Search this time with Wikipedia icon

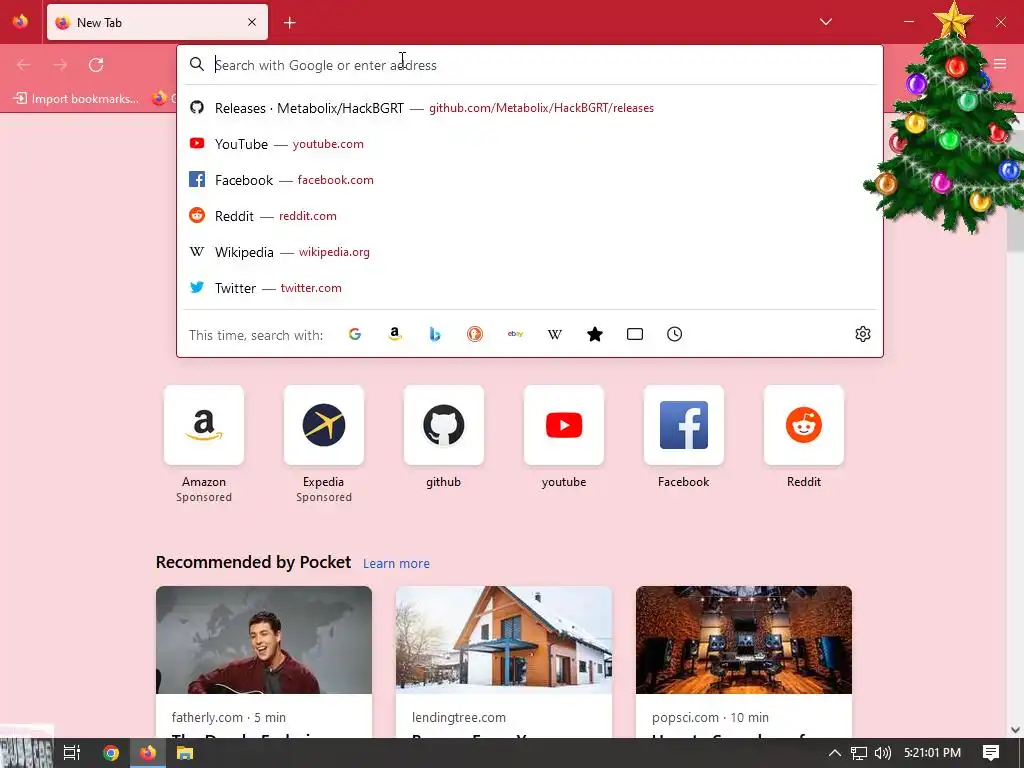tap(554, 334)
